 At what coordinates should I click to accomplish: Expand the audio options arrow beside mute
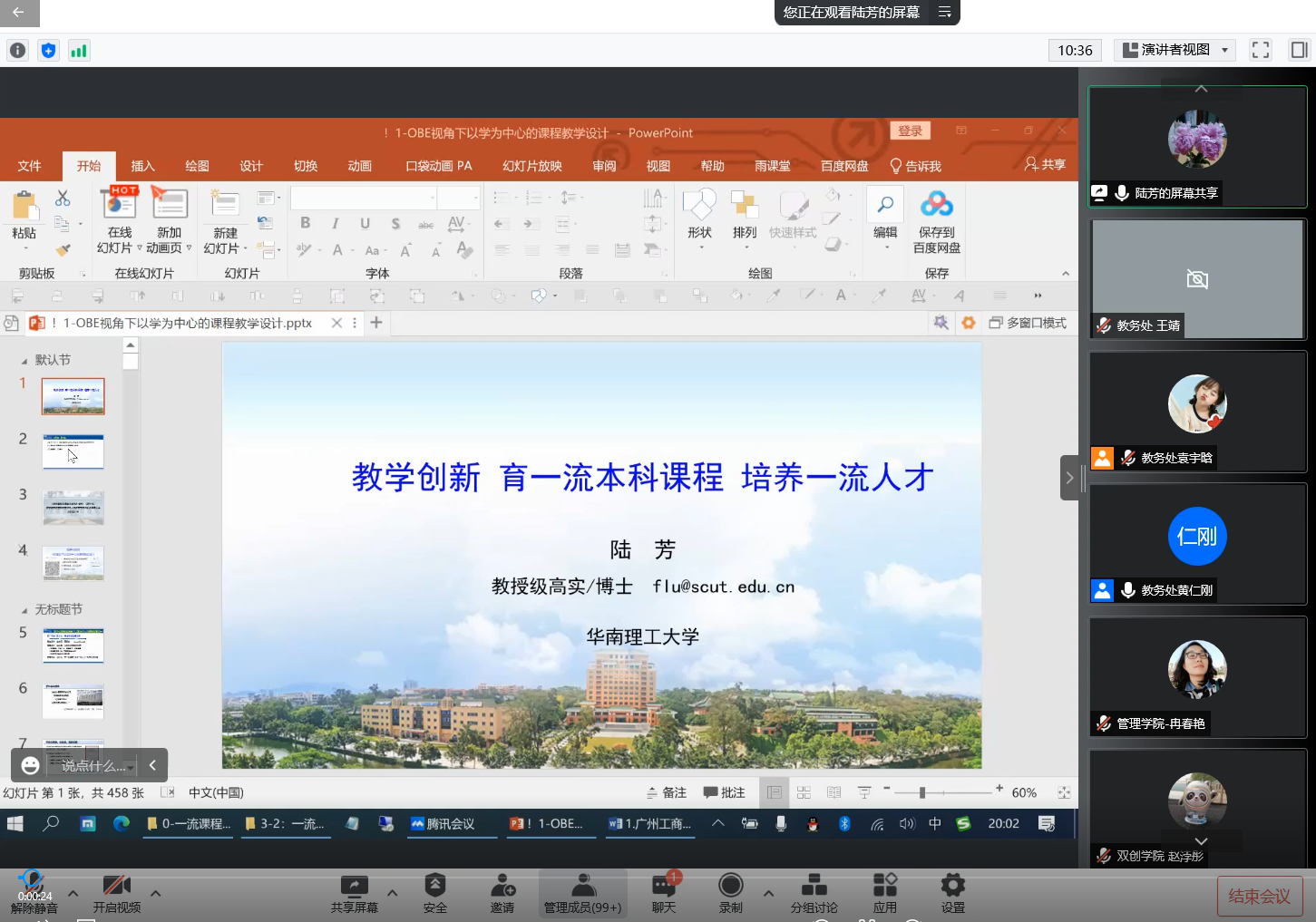pyautogui.click(x=73, y=893)
